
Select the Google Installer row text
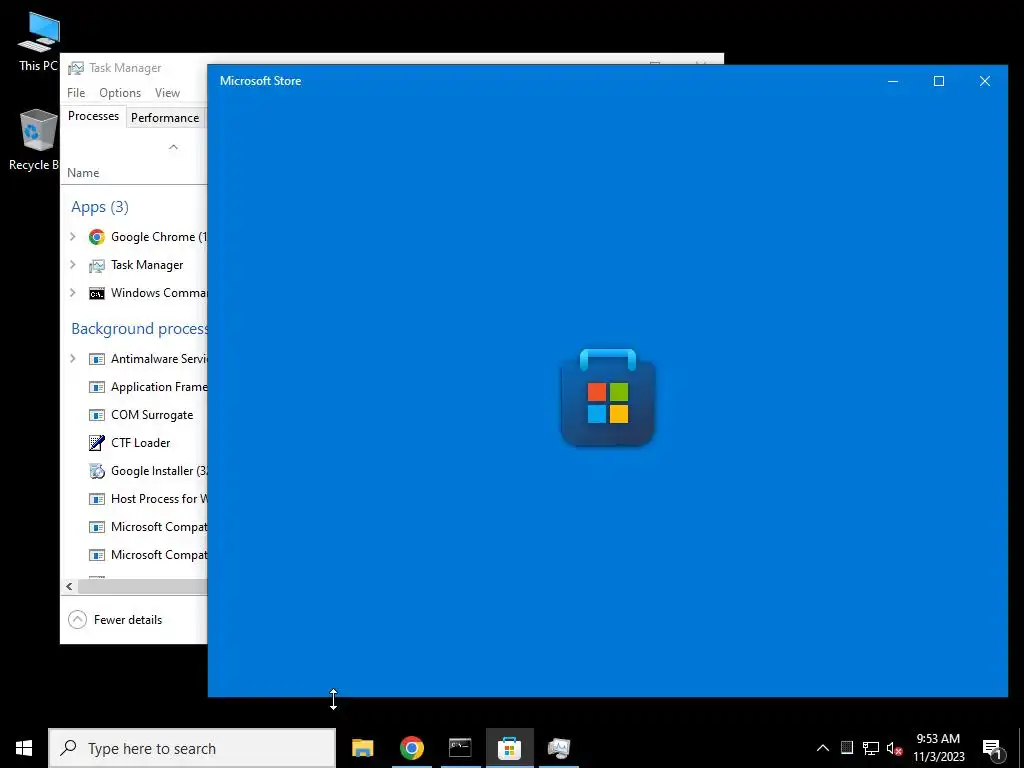[x=159, y=471]
